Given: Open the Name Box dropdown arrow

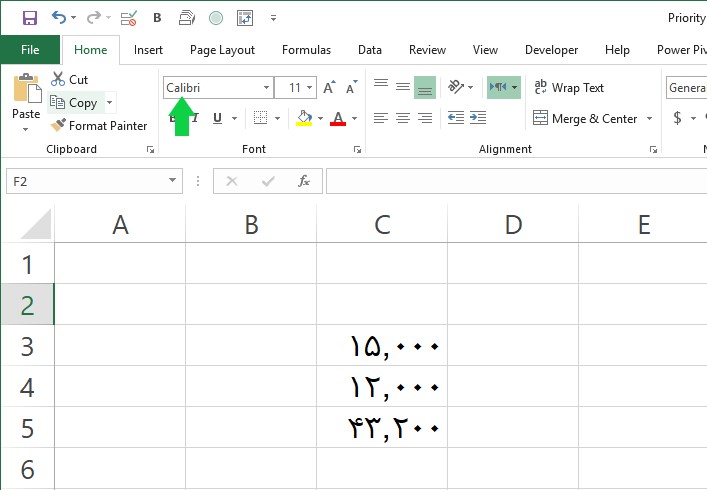Looking at the screenshot, I should [x=172, y=181].
